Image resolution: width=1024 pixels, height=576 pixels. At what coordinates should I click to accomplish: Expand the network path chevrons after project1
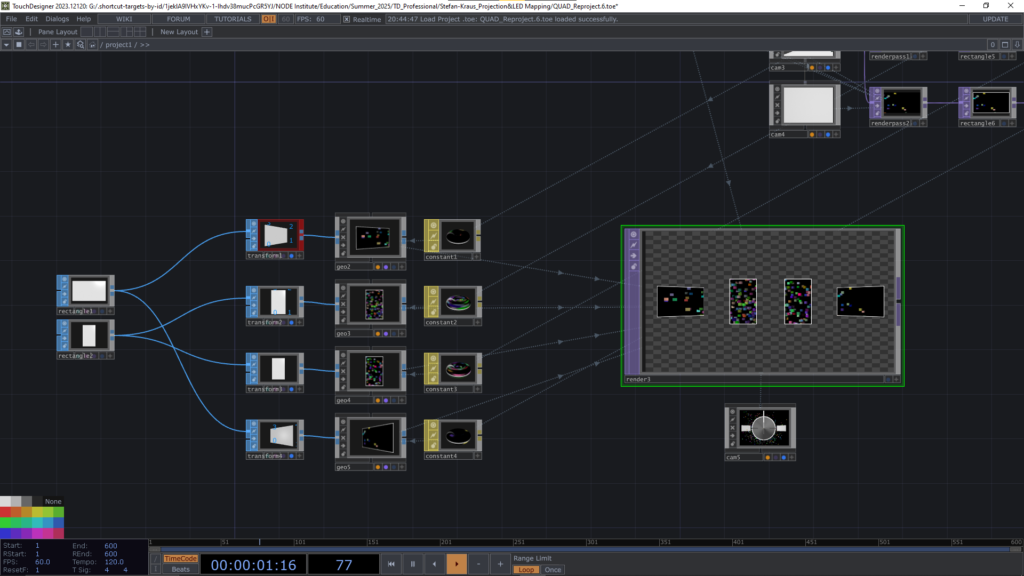click(144, 44)
